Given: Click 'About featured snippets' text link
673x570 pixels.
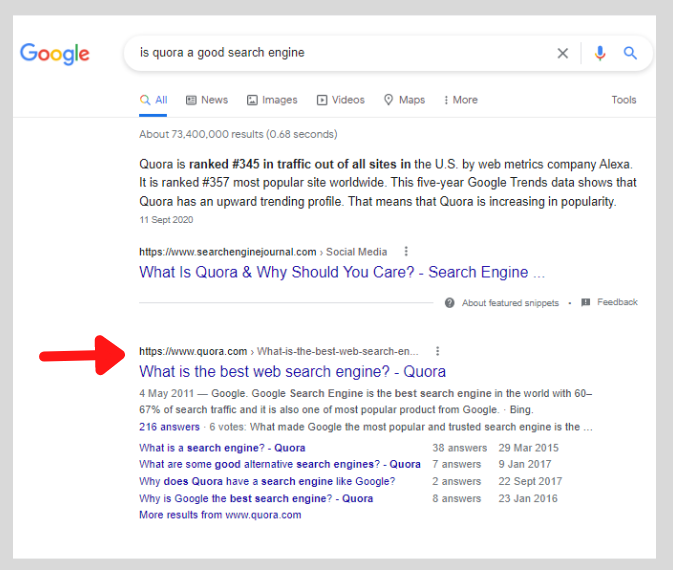Looking at the screenshot, I should [510, 303].
